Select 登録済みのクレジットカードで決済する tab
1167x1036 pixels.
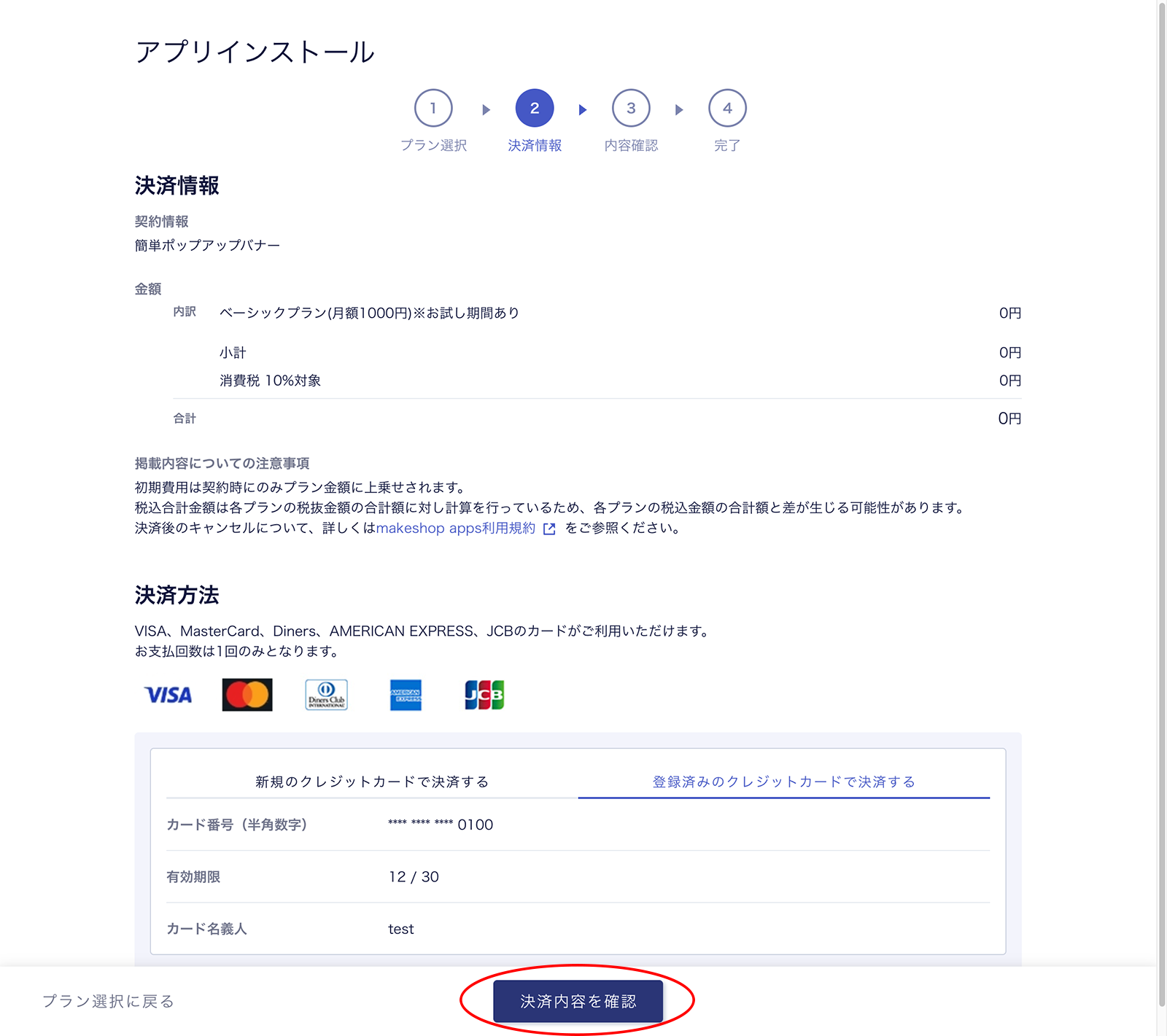click(x=783, y=782)
